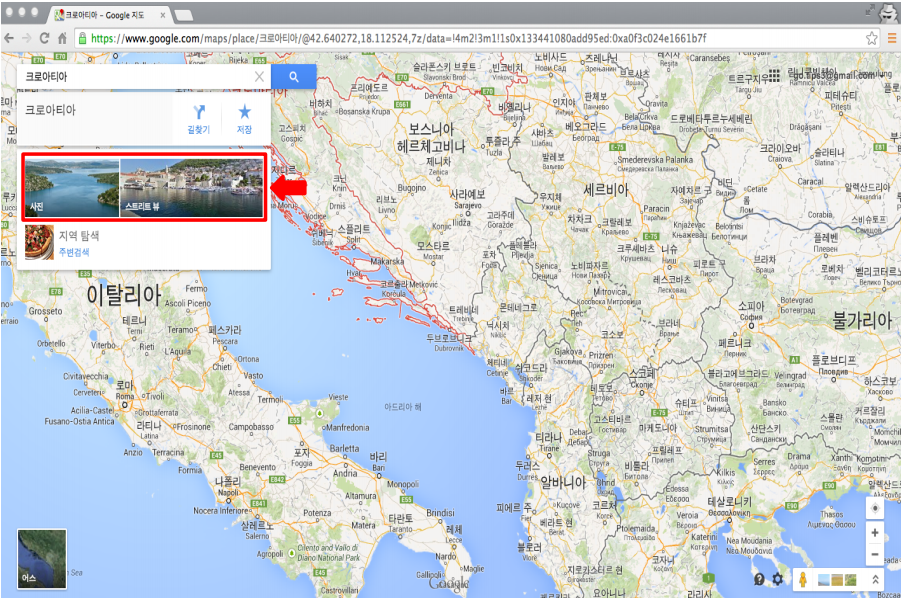Click the 두브로브니크 Dubrovnik label

tap(449, 338)
